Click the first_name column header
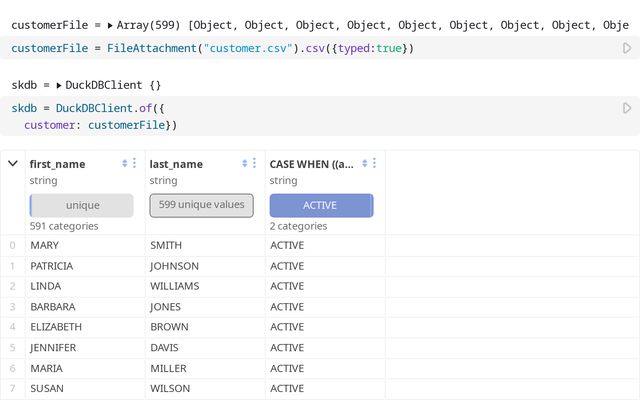The image size is (640, 400). pos(58,164)
